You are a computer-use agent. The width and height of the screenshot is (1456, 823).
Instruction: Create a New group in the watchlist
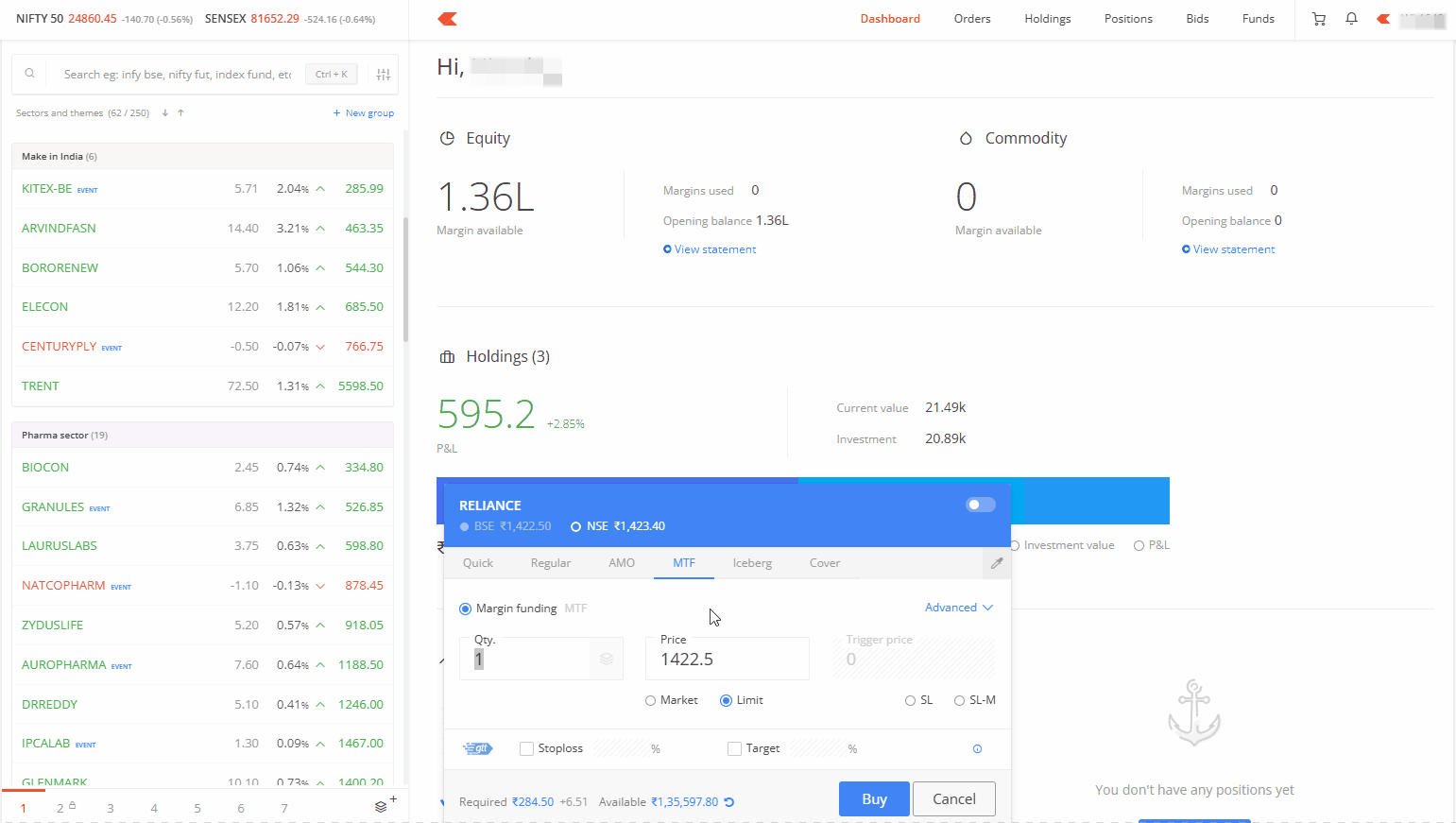363,112
